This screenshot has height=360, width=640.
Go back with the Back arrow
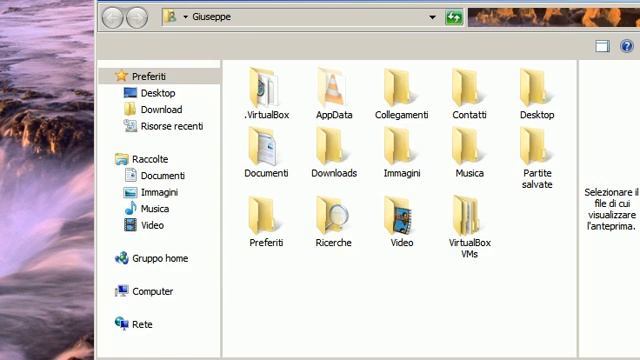pos(112,18)
